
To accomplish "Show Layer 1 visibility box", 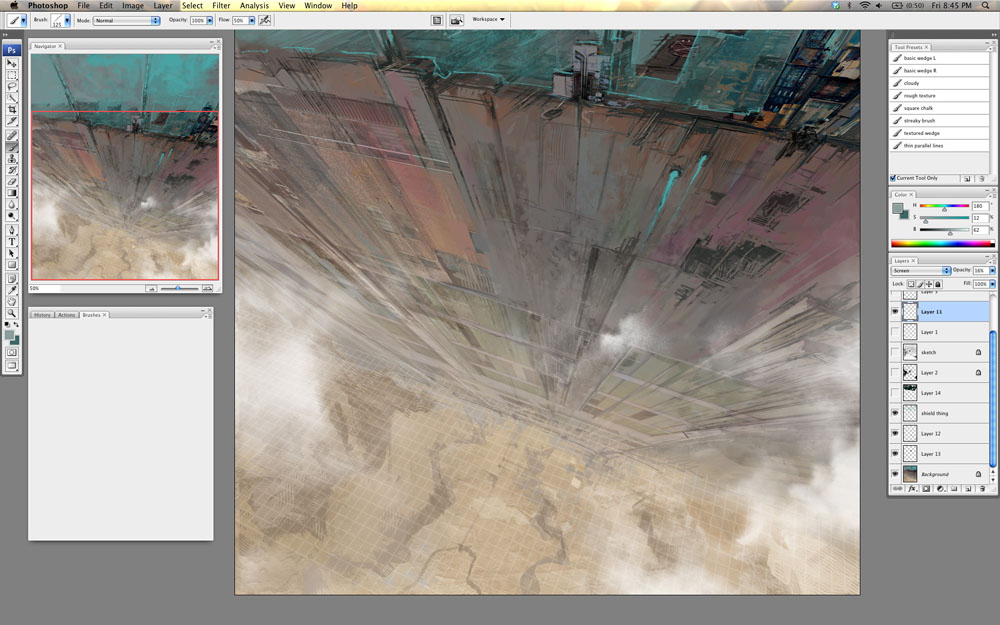I will tap(895, 332).
